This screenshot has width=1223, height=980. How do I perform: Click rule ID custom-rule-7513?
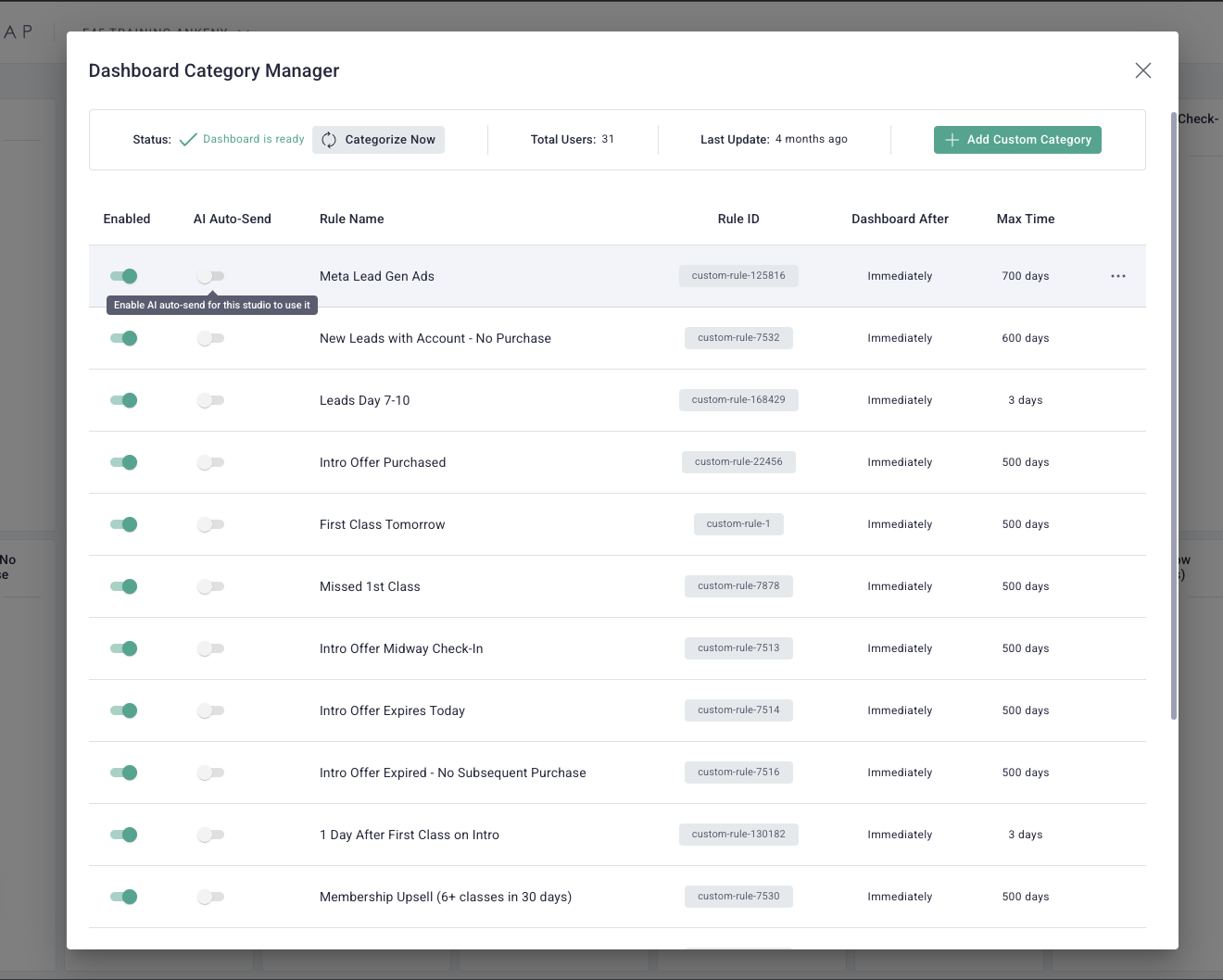click(x=738, y=648)
